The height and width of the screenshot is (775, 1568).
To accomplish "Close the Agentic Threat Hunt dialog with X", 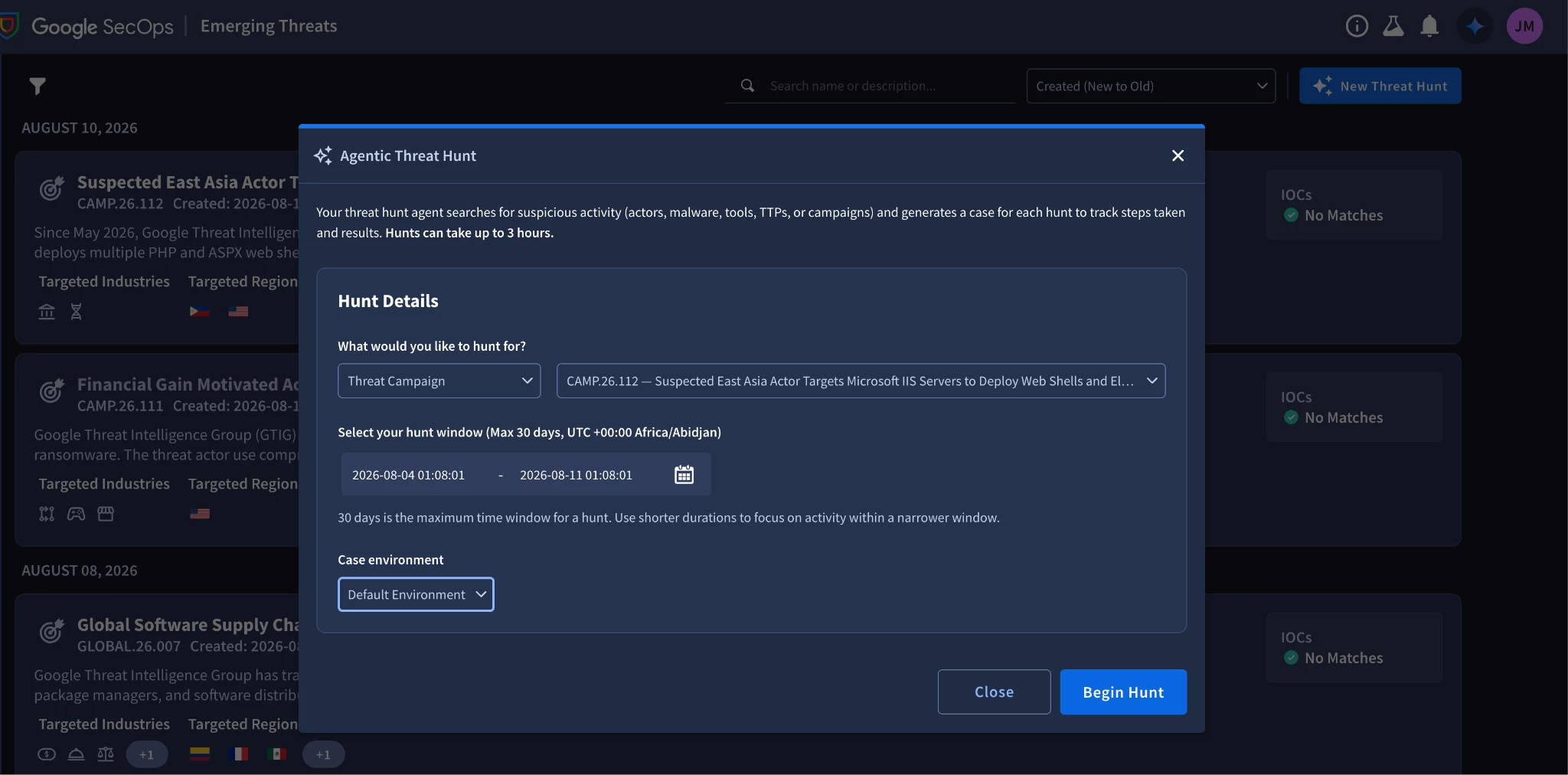I will point(1178,155).
